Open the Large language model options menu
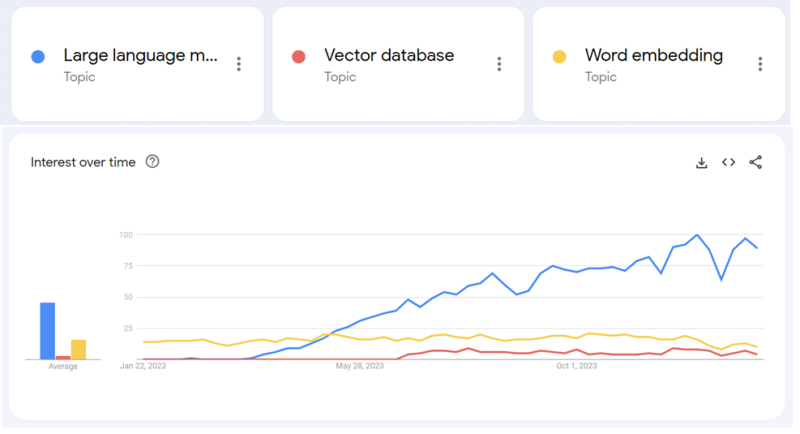 pos(239,64)
